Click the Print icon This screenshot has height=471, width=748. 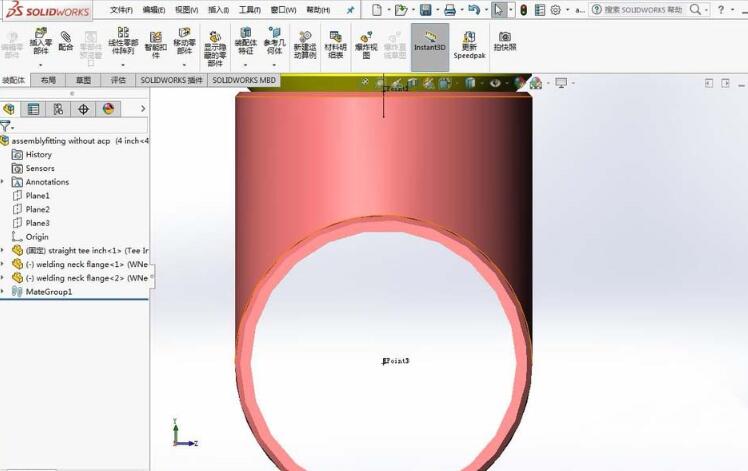tap(449, 10)
